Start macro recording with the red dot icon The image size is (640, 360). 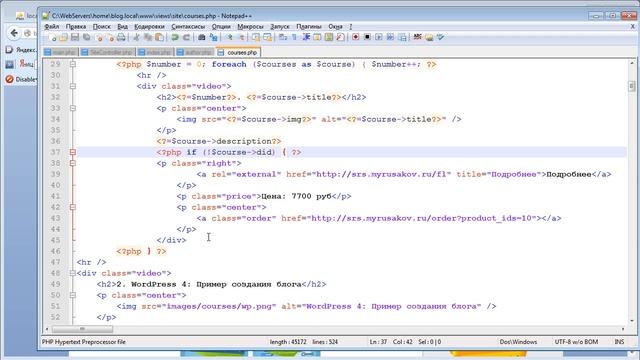coord(356,38)
